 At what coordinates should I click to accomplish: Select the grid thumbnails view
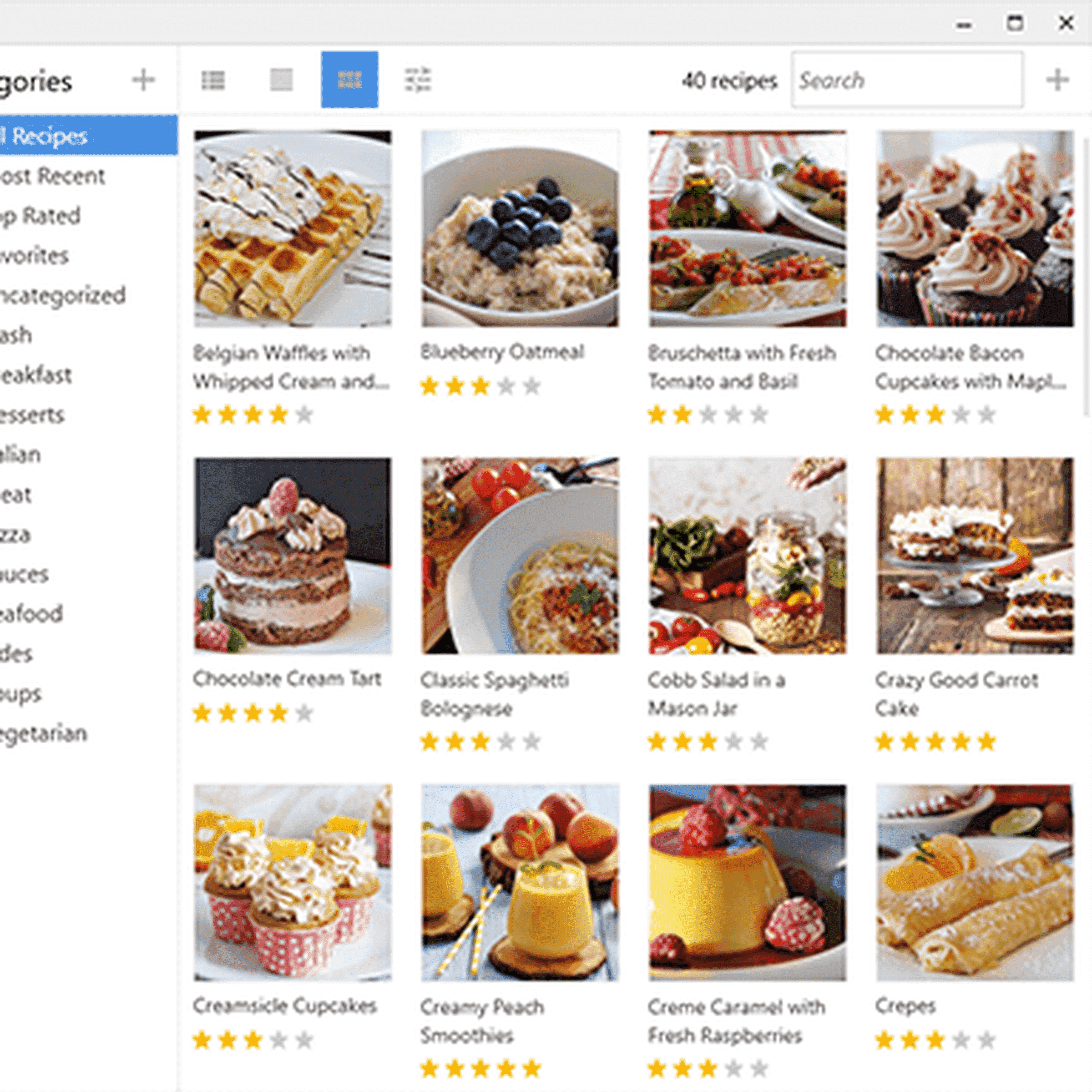349,80
